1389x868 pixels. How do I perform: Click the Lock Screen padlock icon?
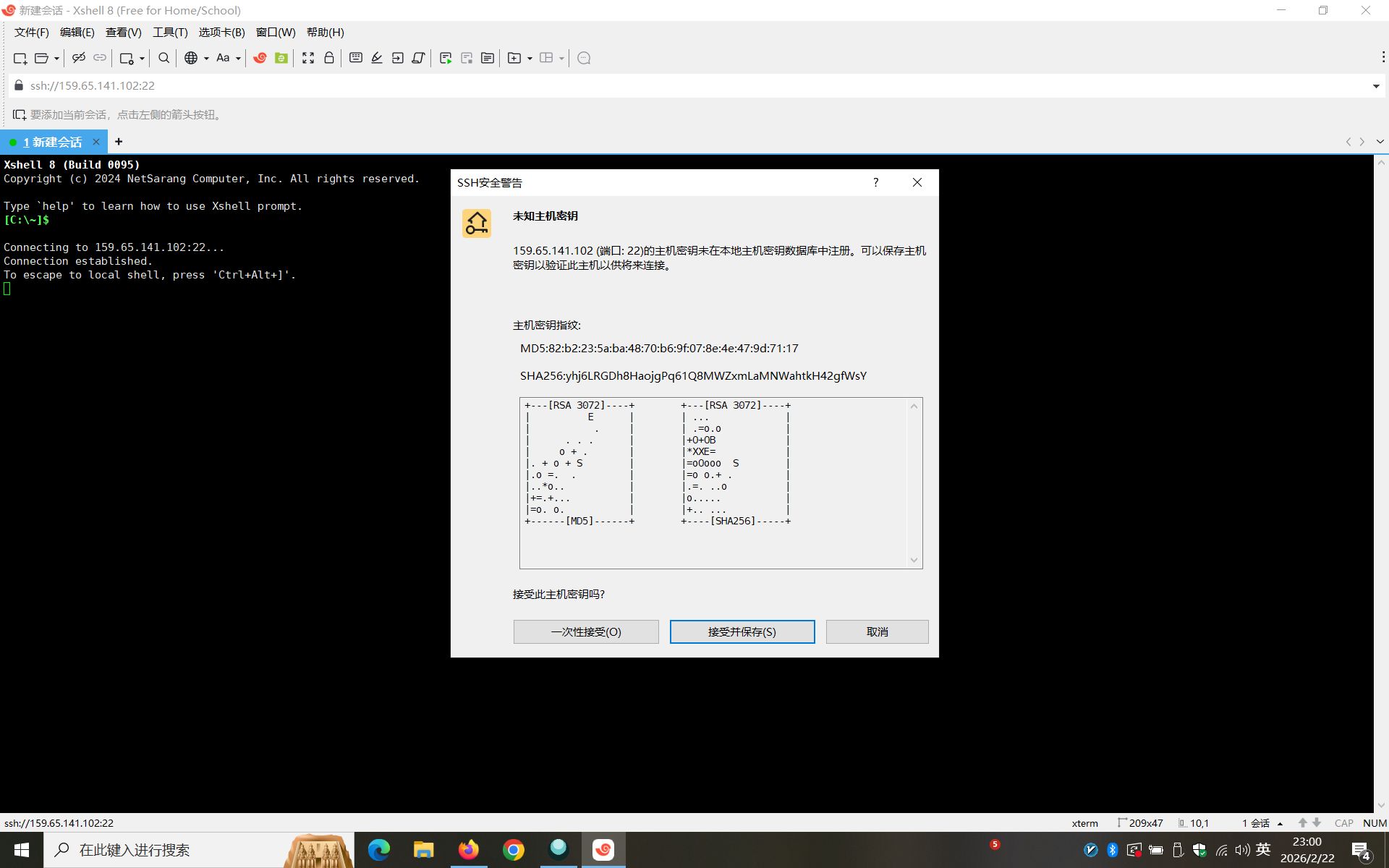[x=329, y=58]
